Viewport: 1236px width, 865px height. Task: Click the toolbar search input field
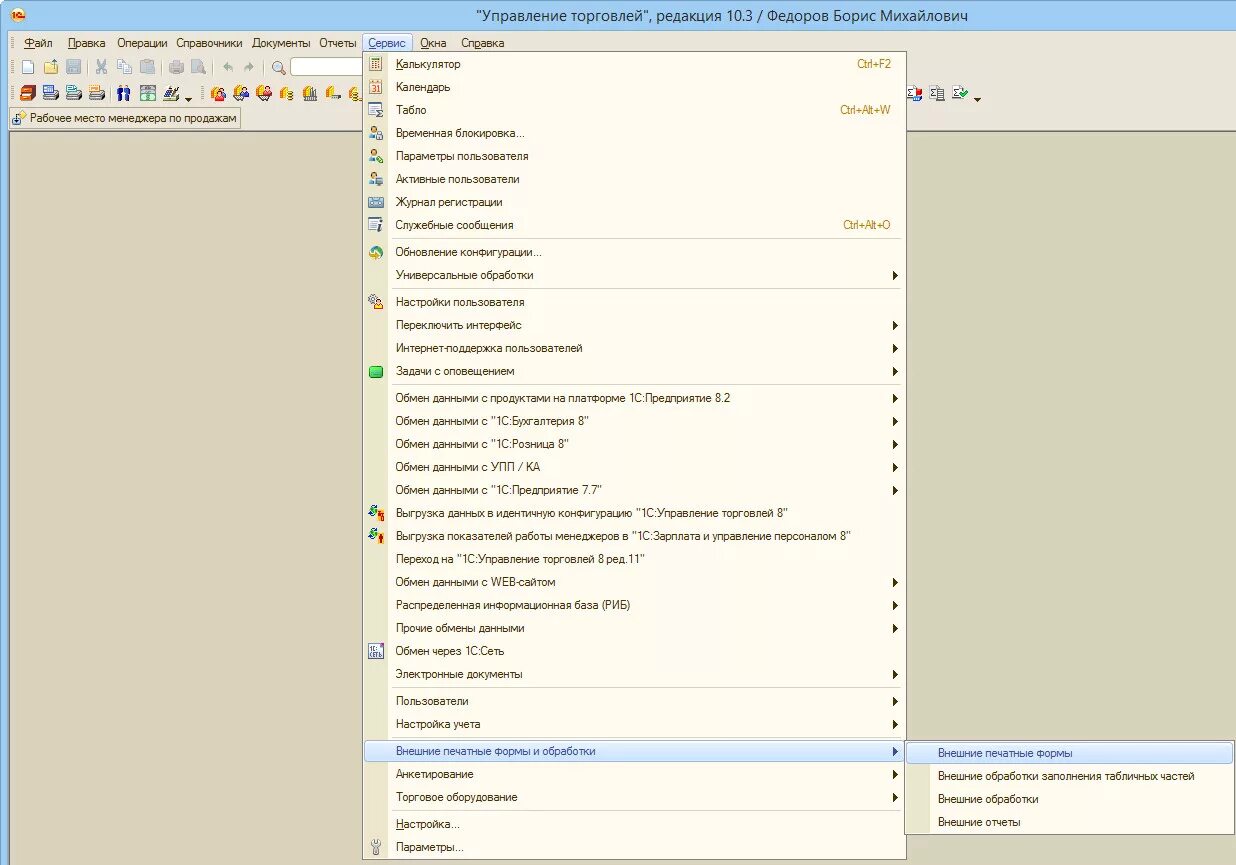[x=326, y=67]
